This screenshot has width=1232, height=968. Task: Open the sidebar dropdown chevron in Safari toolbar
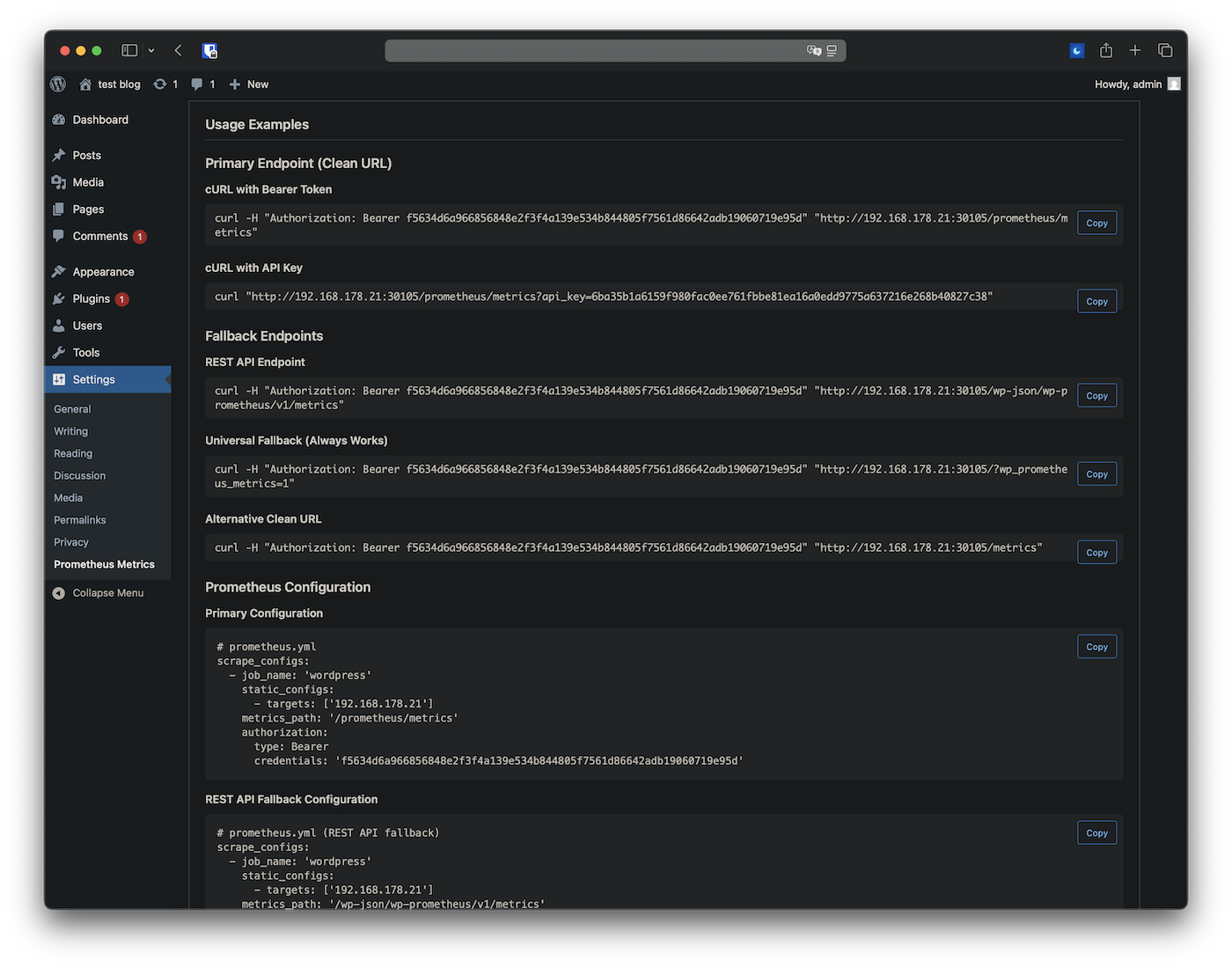pos(150,50)
